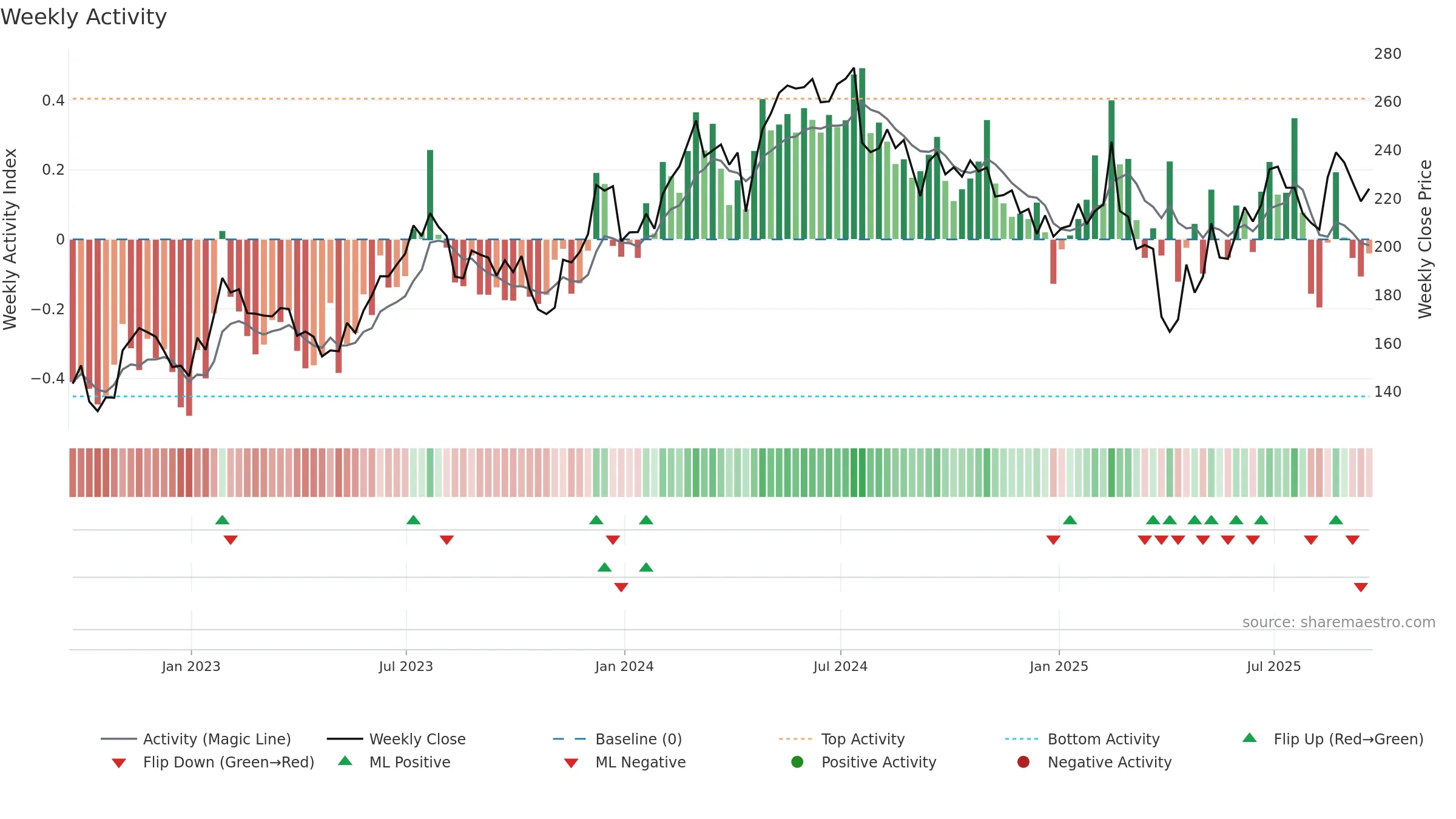Select the flip-up triangle just after Jul 2023

(413, 520)
